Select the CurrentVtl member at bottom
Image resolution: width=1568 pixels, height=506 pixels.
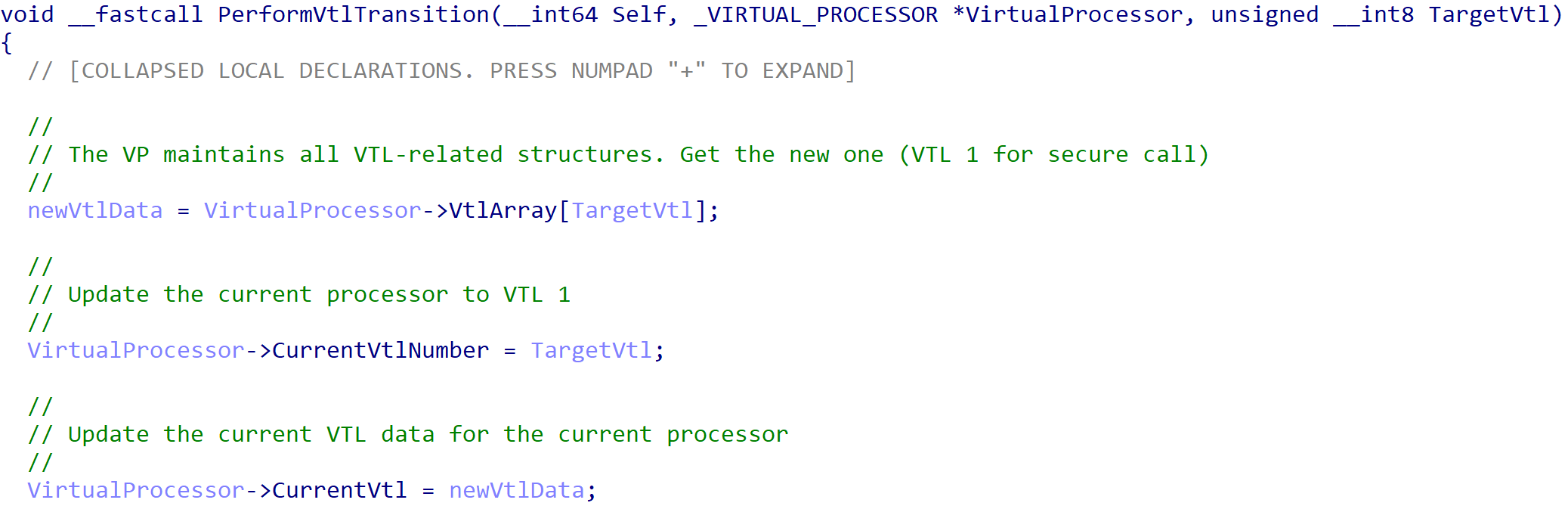click(339, 490)
